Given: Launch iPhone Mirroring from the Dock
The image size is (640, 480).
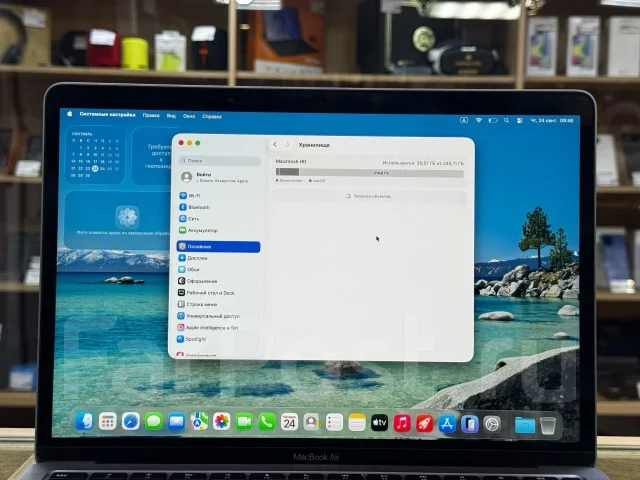Looking at the screenshot, I should (x=470, y=424).
